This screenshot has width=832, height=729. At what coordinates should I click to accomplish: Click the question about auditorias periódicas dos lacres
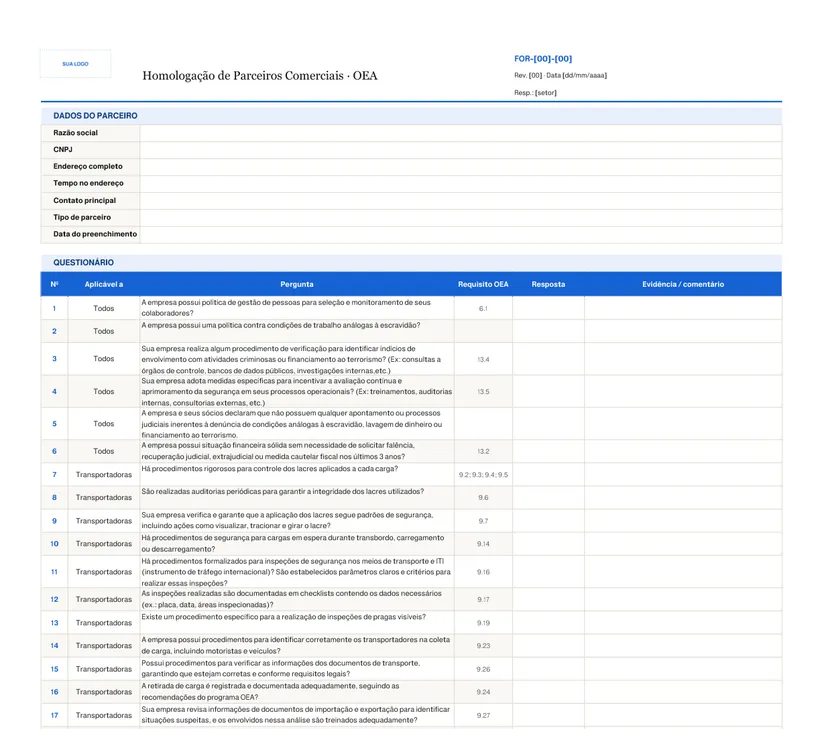pos(282,492)
